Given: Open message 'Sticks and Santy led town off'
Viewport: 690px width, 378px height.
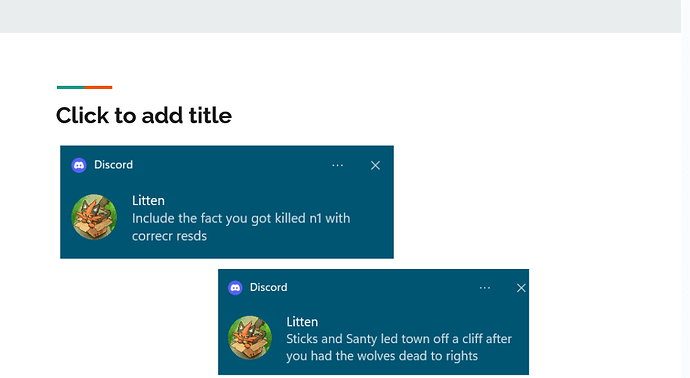Looking at the screenshot, I should pyautogui.click(x=399, y=347).
